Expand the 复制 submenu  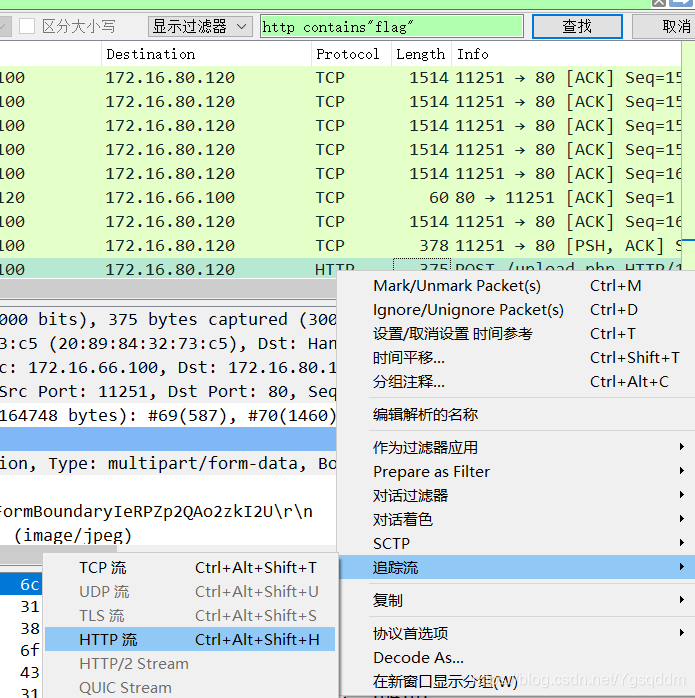click(x=516, y=601)
